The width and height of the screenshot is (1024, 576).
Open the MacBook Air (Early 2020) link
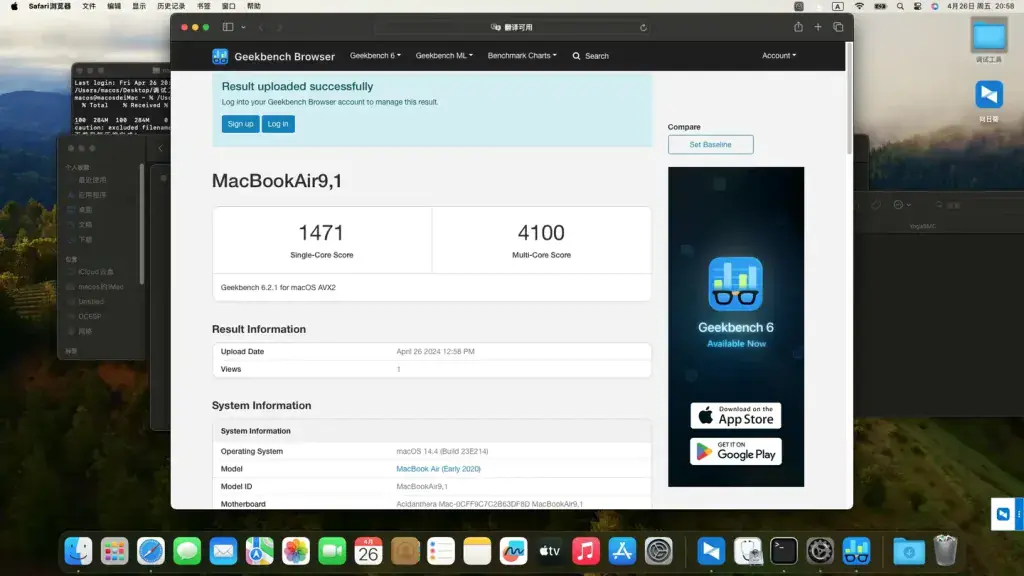point(438,469)
